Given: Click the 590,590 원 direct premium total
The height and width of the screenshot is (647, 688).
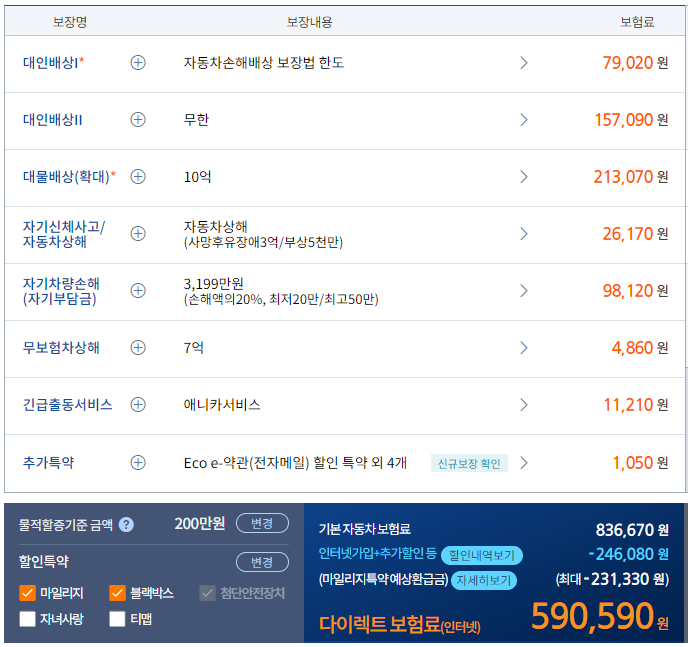Looking at the screenshot, I should point(600,616).
